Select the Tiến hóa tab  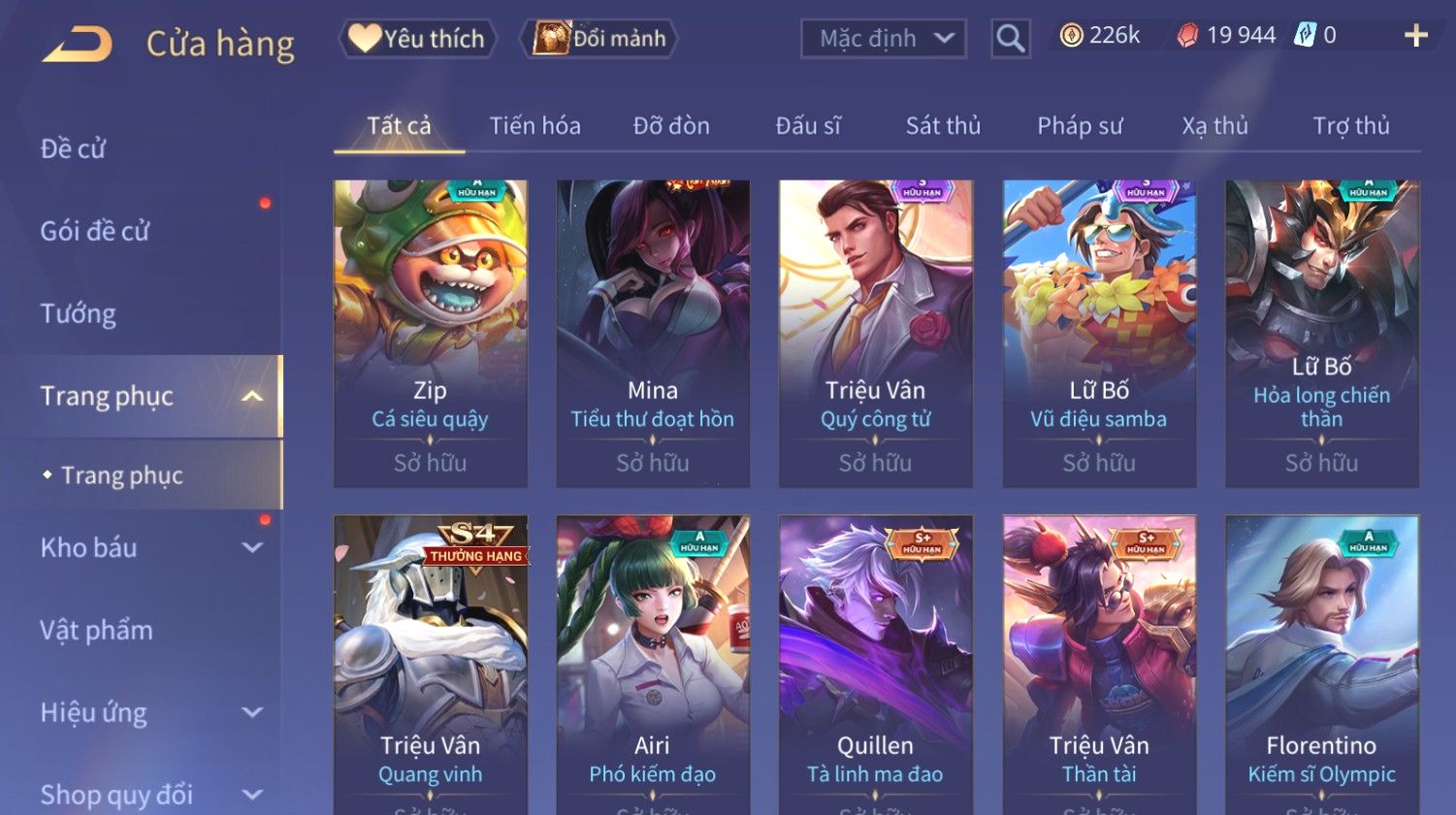click(534, 126)
